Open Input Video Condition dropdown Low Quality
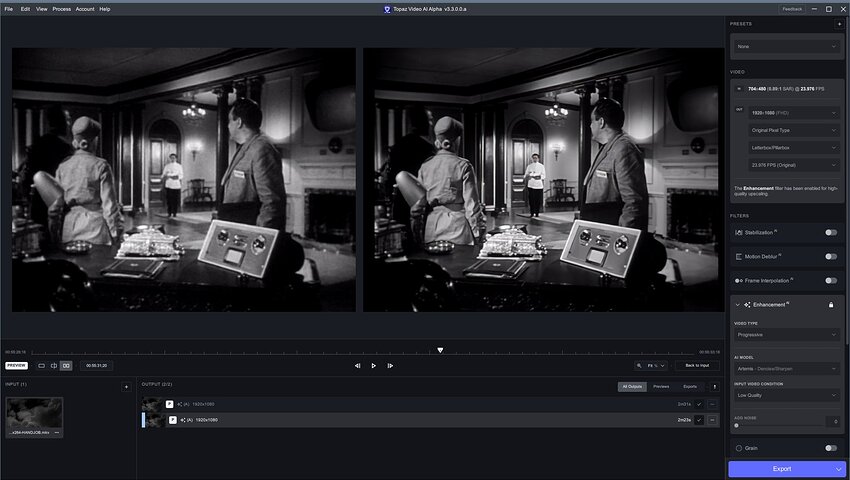The width and height of the screenshot is (850, 480). tap(787, 395)
